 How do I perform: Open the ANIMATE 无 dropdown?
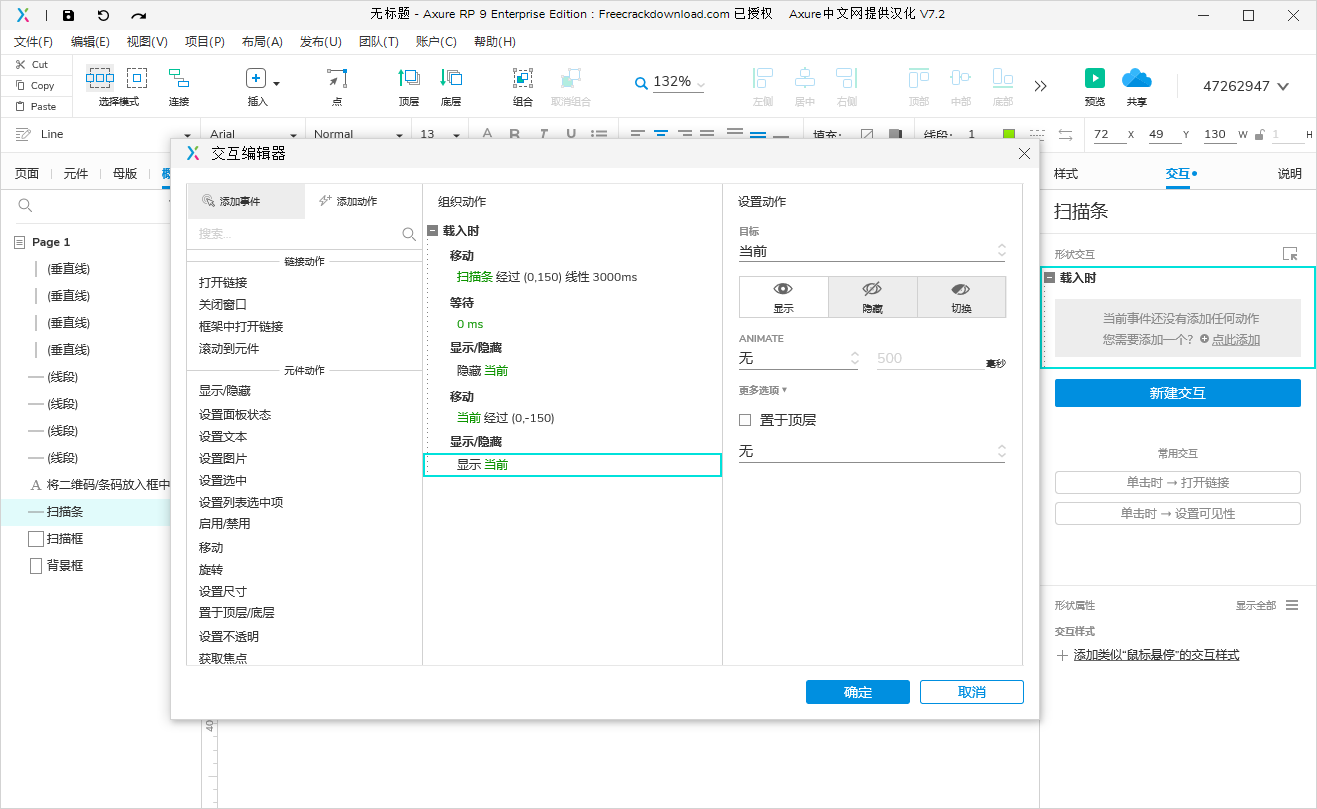798,358
